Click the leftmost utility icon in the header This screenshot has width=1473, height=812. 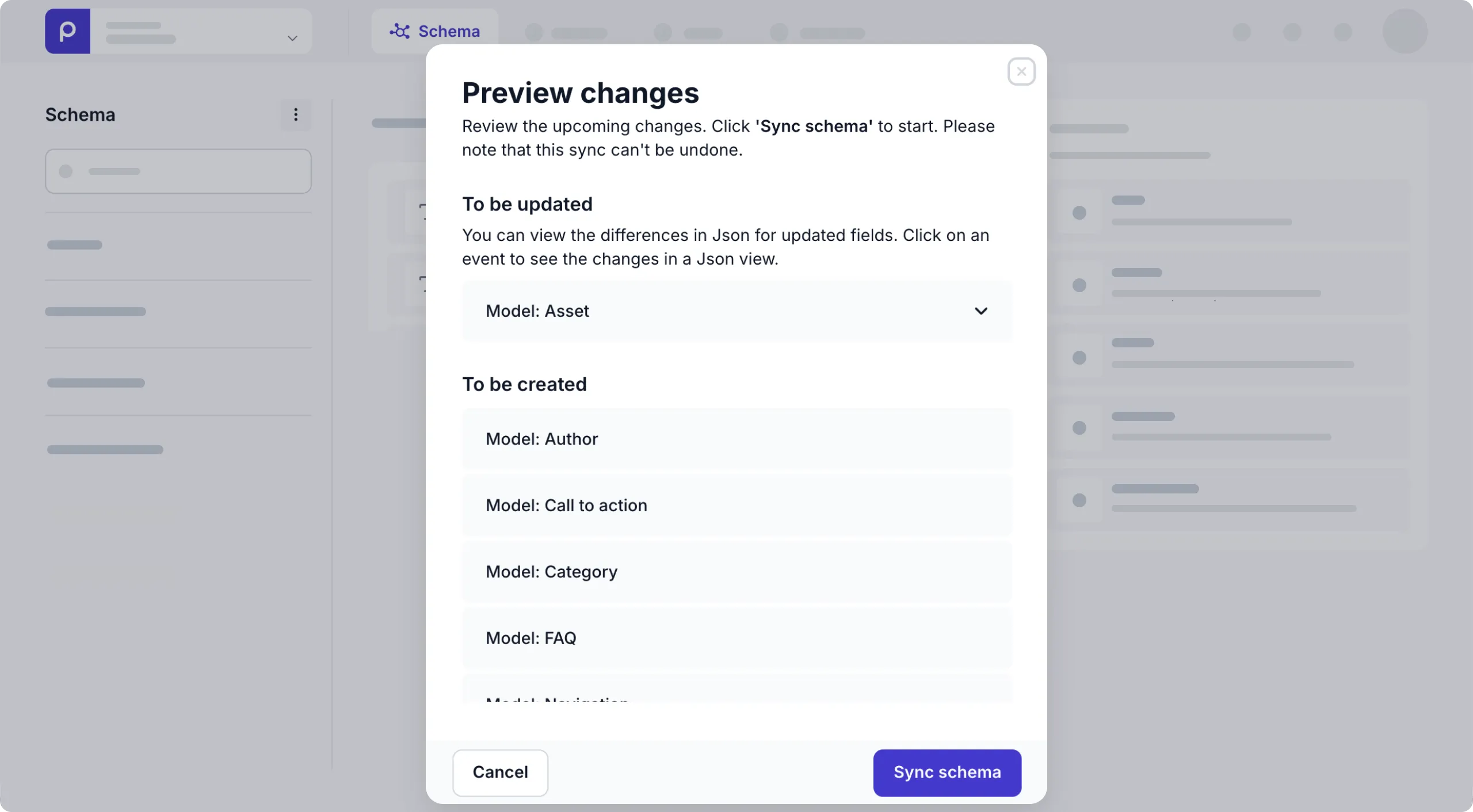pos(1242,33)
